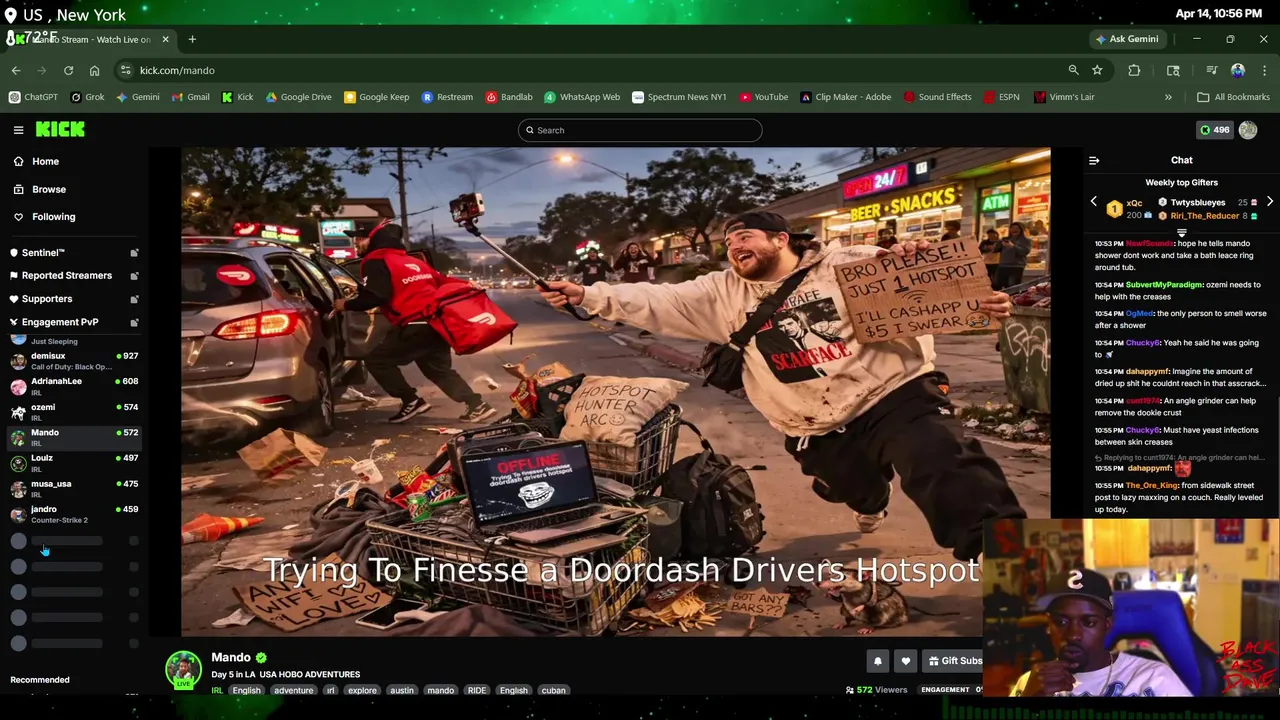Click the green Kick logo
This screenshot has height=720, width=1280.
(x=60, y=130)
